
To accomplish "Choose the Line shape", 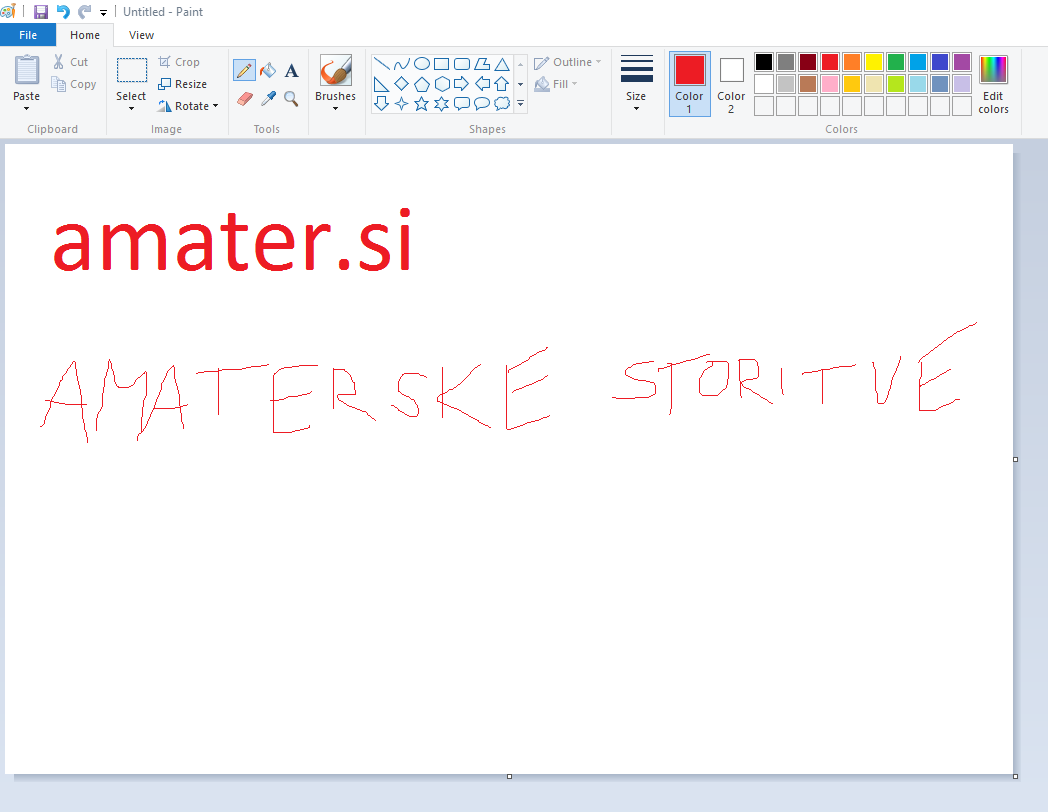I will (382, 64).
